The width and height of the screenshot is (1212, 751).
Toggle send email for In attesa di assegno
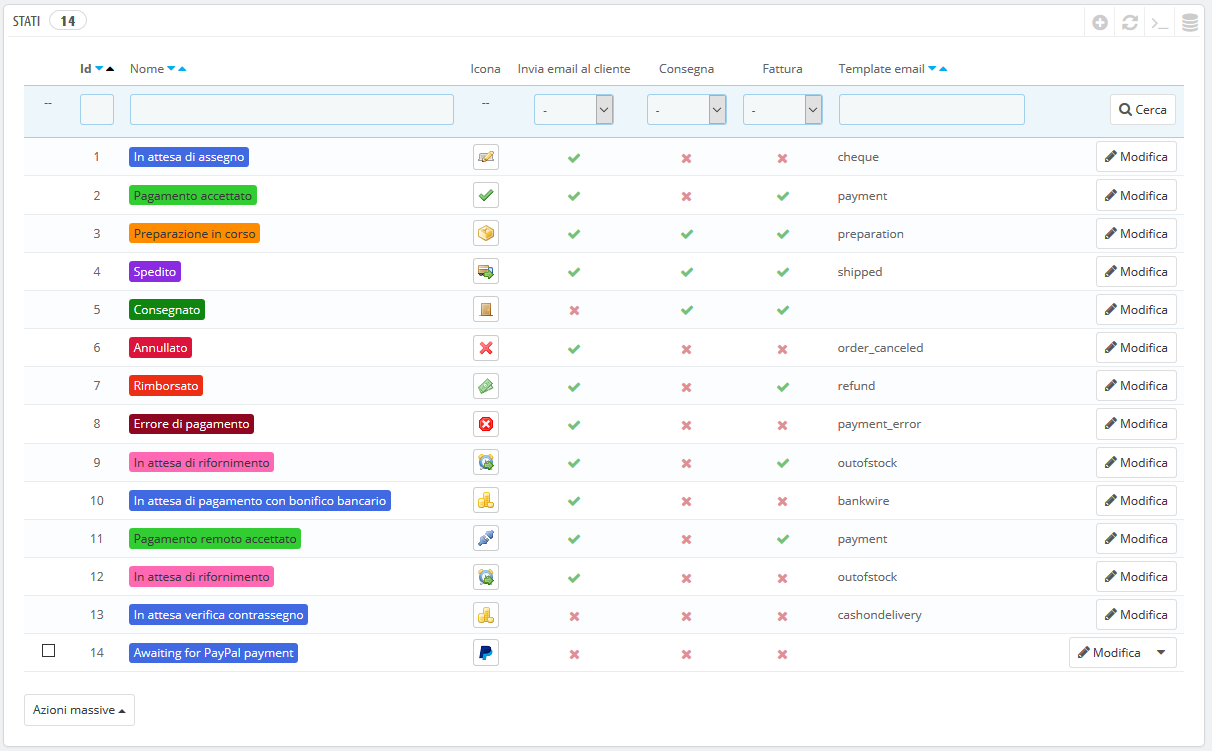tap(574, 158)
